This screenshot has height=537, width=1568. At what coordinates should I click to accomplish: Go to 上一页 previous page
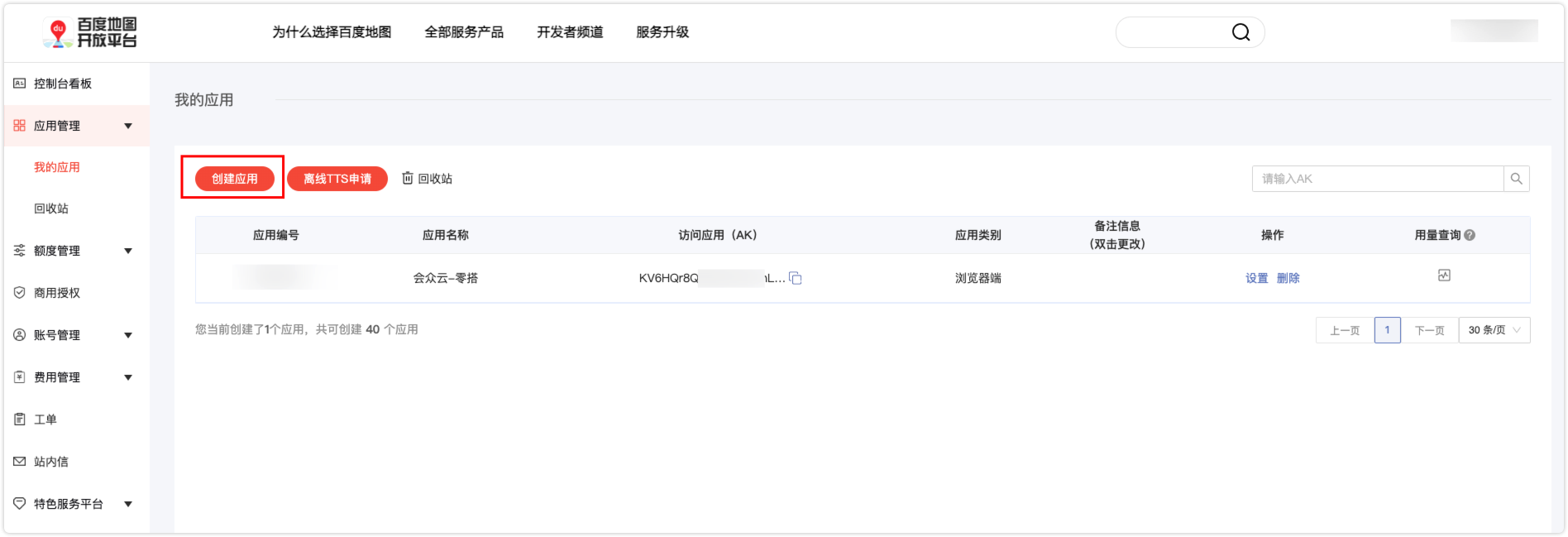click(1345, 330)
